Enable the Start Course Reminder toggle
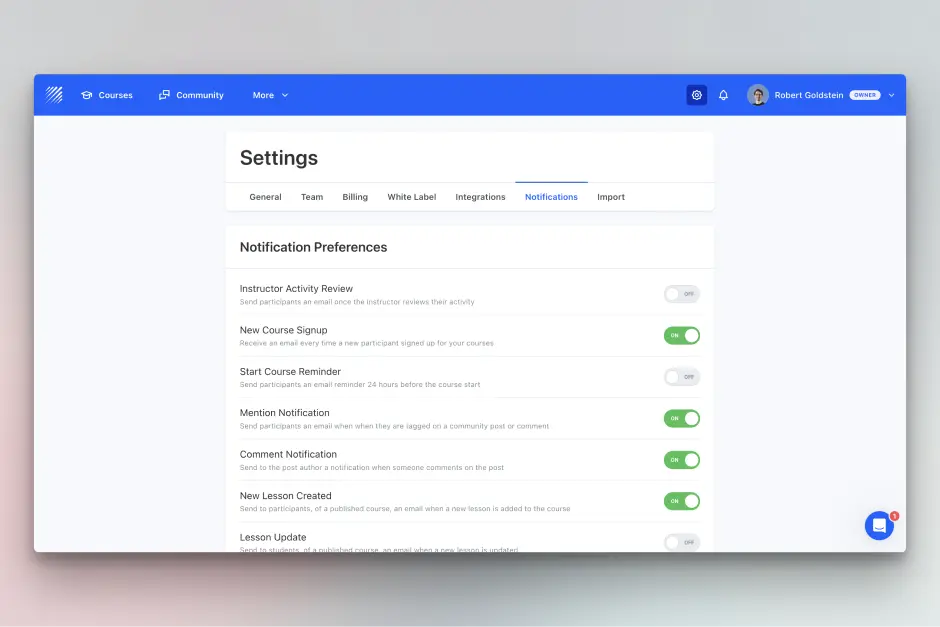Image resolution: width=940 pixels, height=627 pixels. (x=682, y=376)
